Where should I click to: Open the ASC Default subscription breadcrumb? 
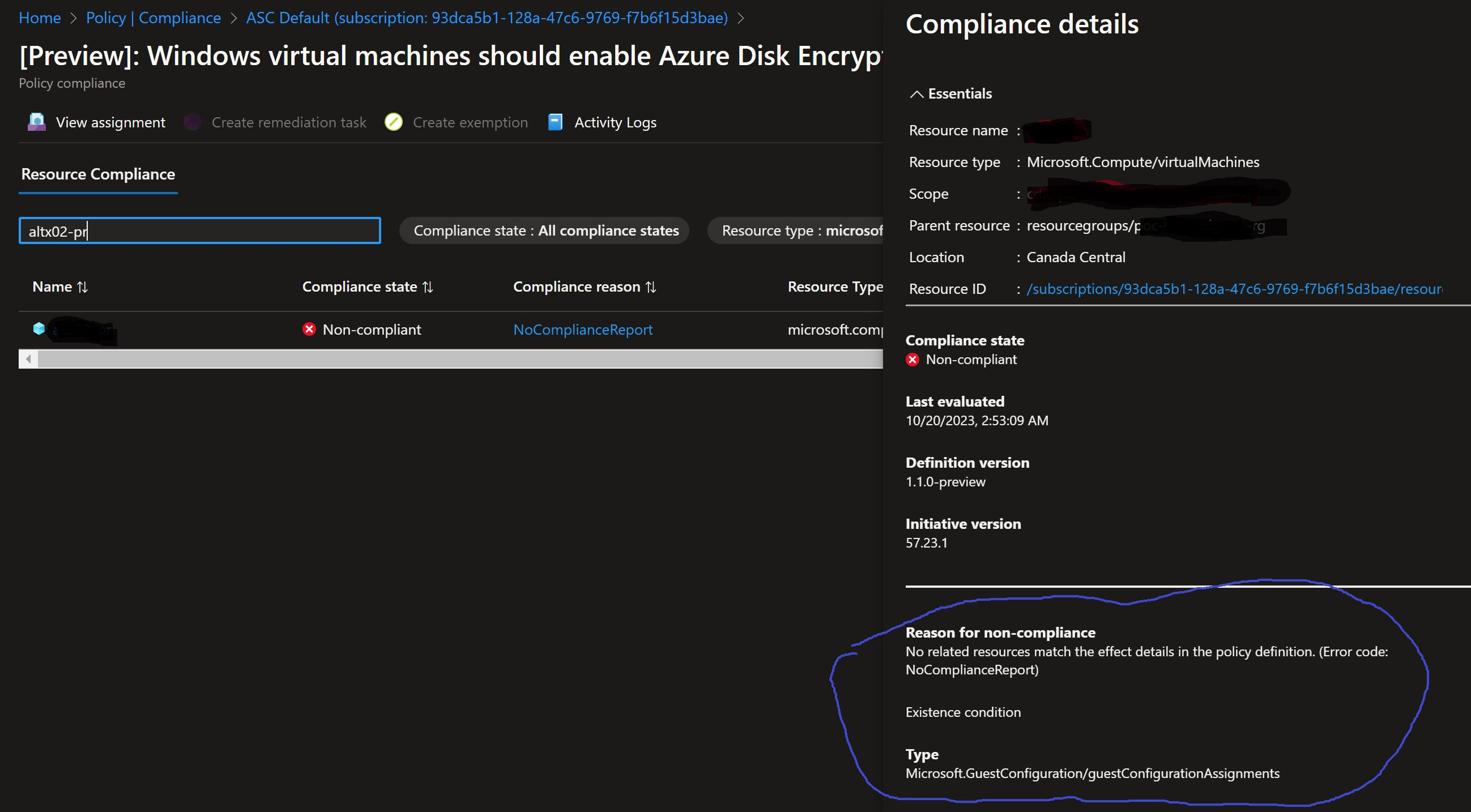(486, 18)
